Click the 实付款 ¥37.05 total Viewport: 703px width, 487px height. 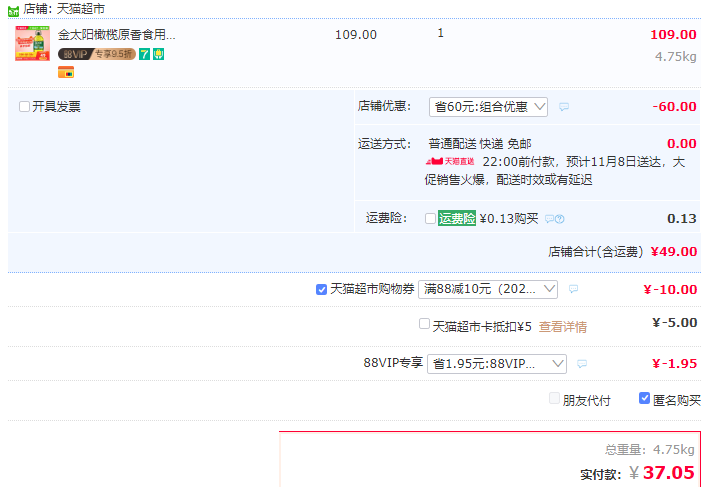click(x=662, y=473)
